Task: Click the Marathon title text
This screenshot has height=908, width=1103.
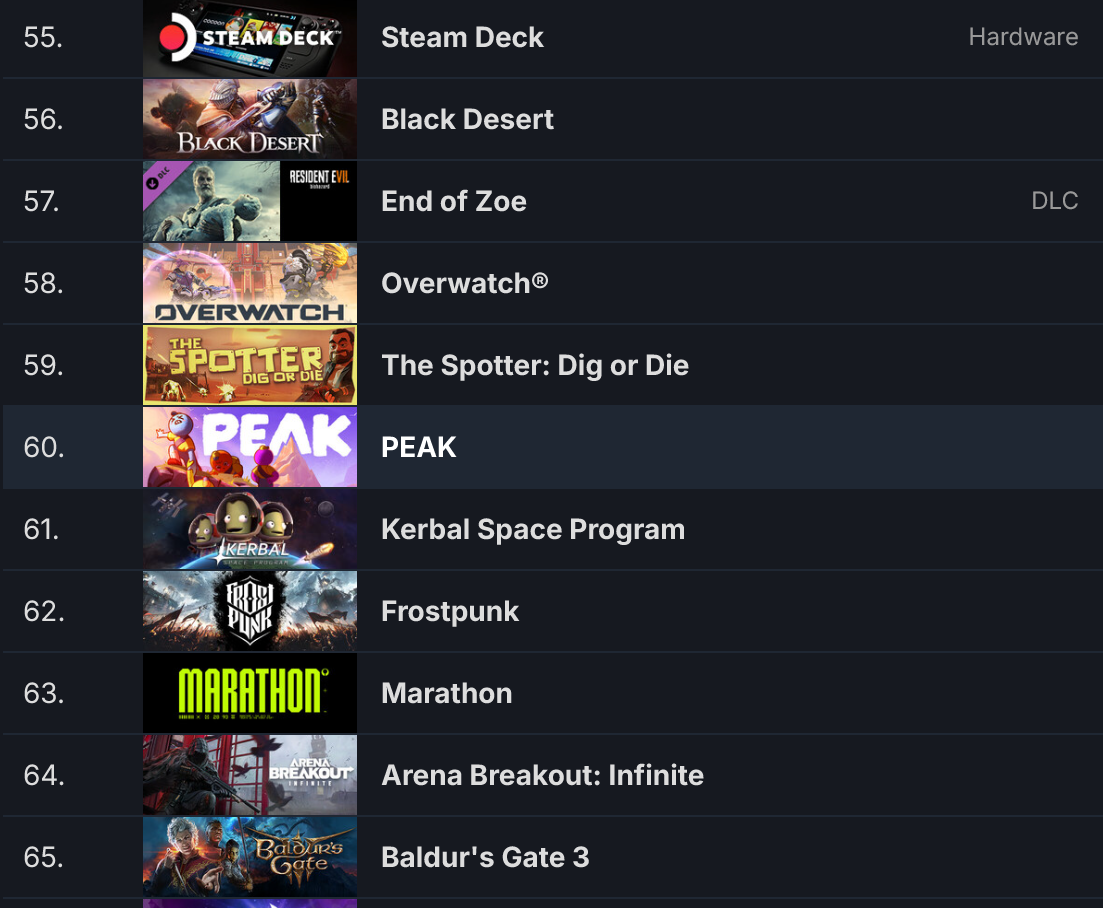Action: pos(447,693)
